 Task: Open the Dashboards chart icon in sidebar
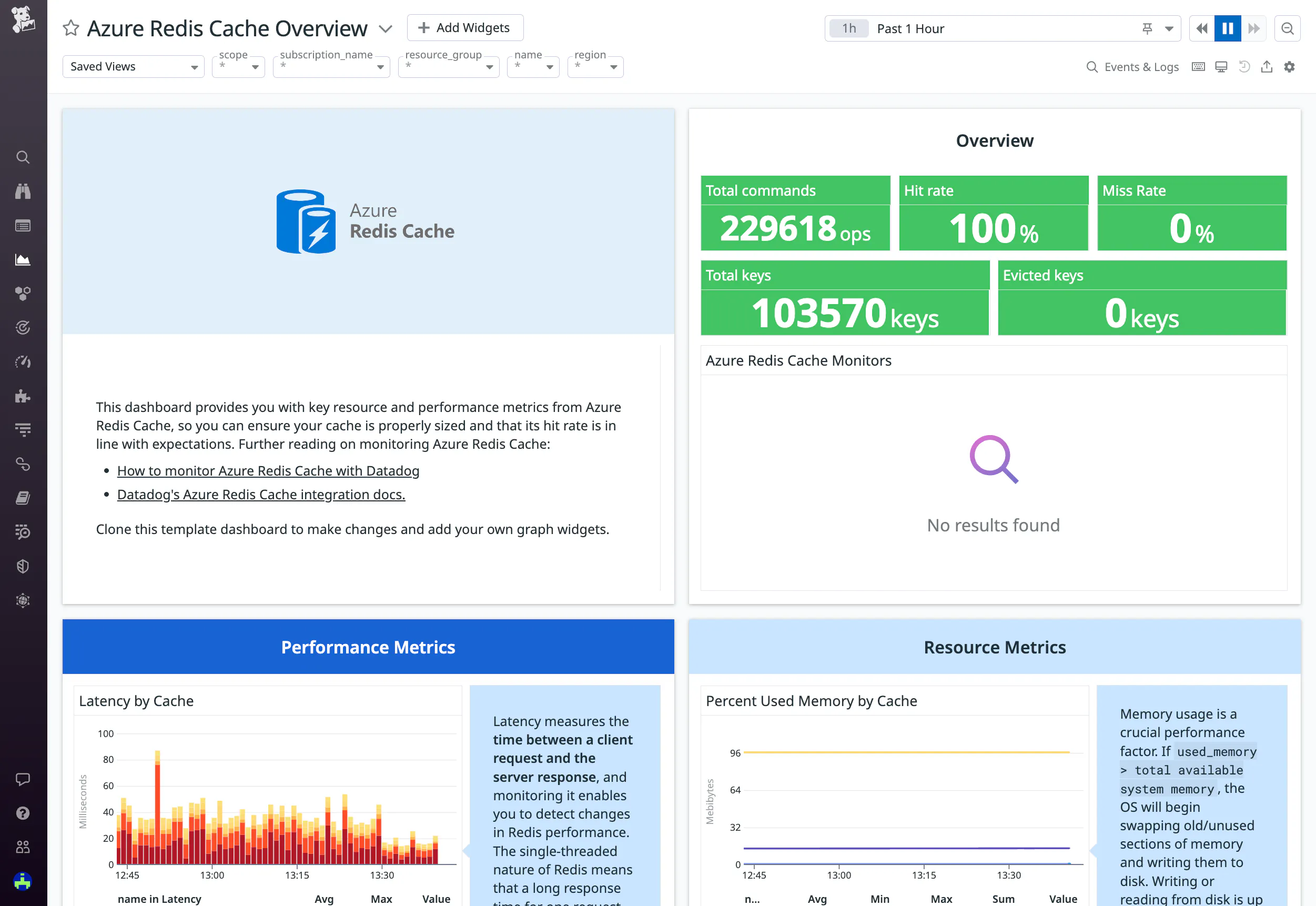point(23,260)
